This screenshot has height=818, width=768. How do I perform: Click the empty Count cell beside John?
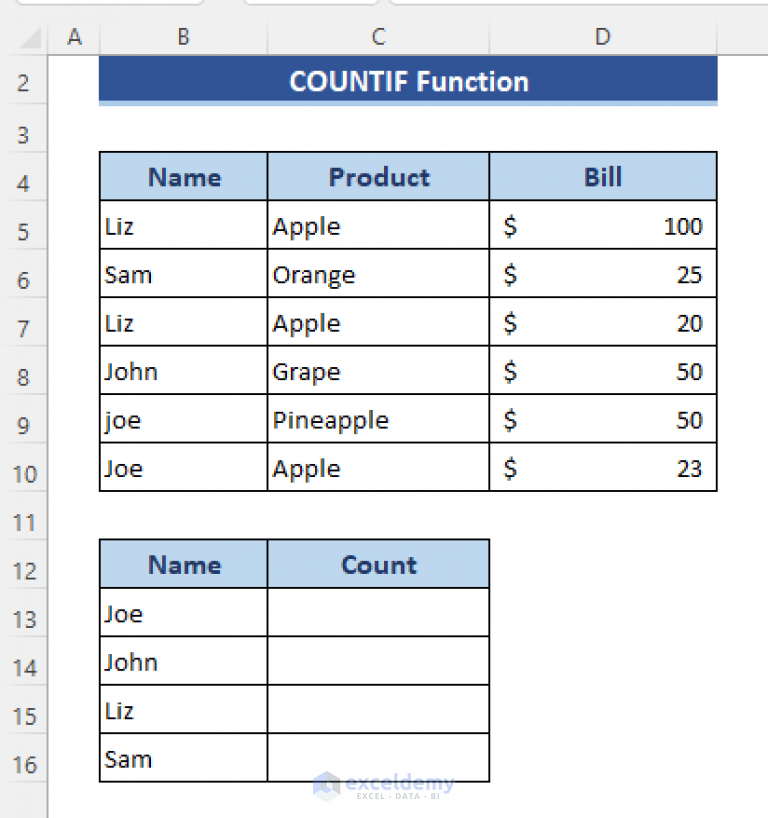click(x=378, y=661)
